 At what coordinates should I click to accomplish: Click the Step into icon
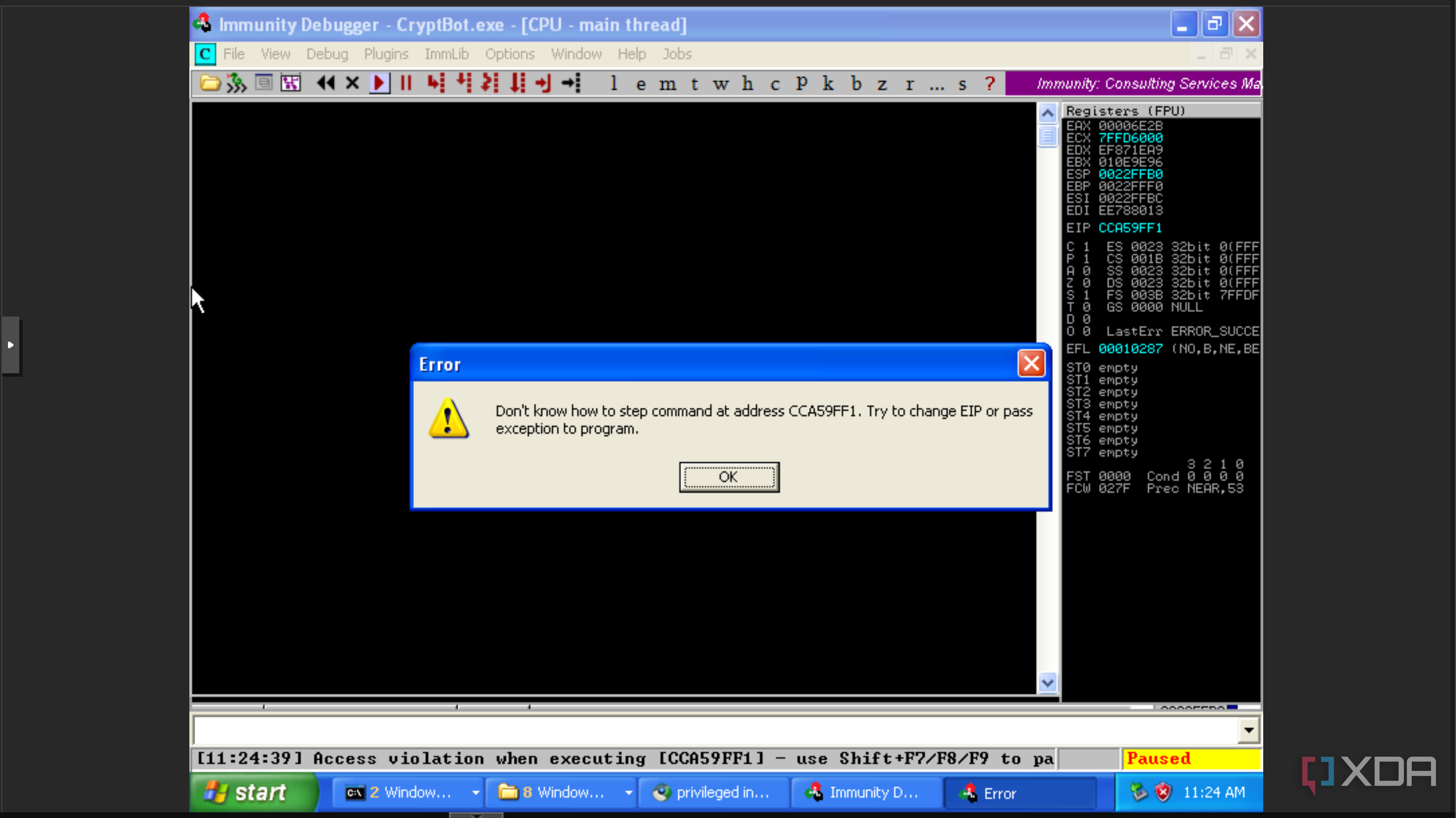tap(435, 83)
